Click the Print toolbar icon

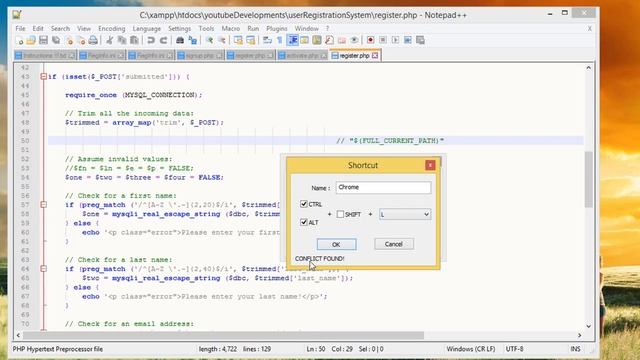(93, 40)
